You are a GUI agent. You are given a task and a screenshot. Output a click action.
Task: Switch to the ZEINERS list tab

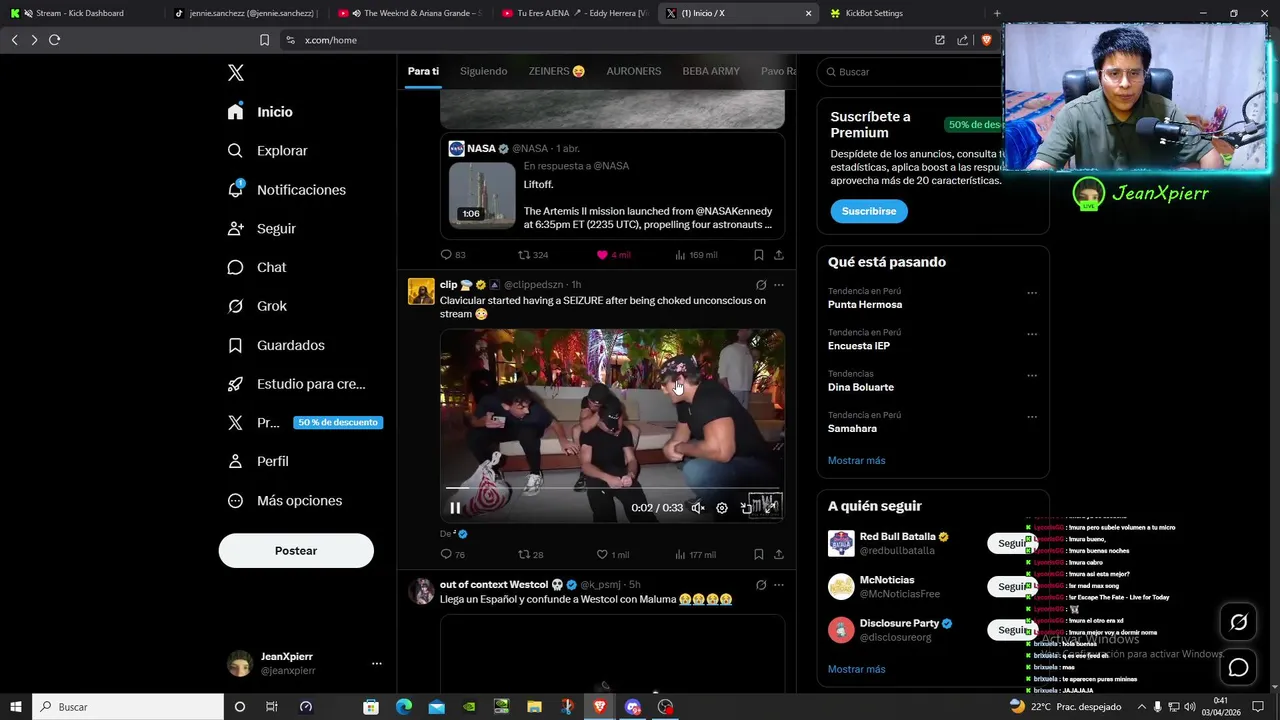pyautogui.click(x=557, y=71)
